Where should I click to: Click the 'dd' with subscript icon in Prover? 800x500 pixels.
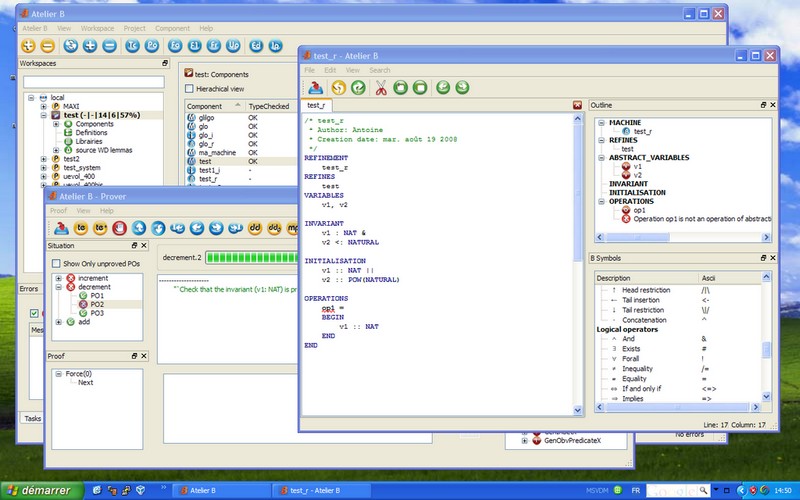click(x=274, y=228)
